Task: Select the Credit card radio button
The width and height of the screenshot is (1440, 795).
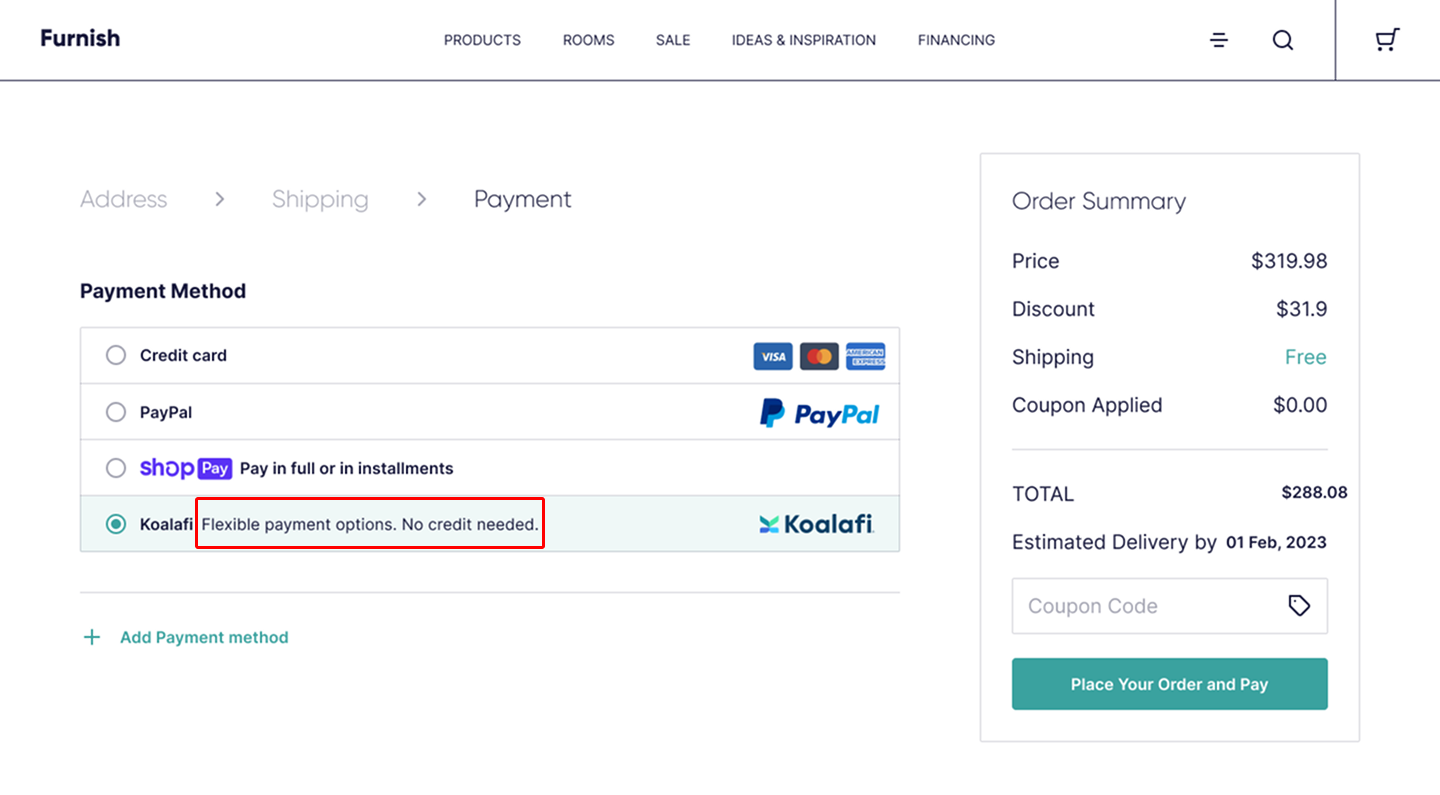Action: click(x=116, y=355)
